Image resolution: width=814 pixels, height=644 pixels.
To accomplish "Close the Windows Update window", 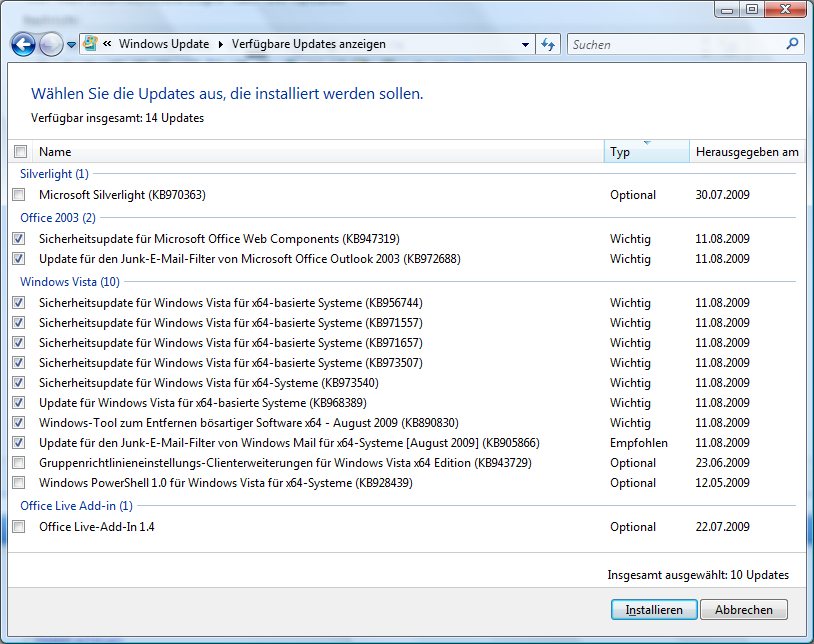I will click(x=785, y=10).
